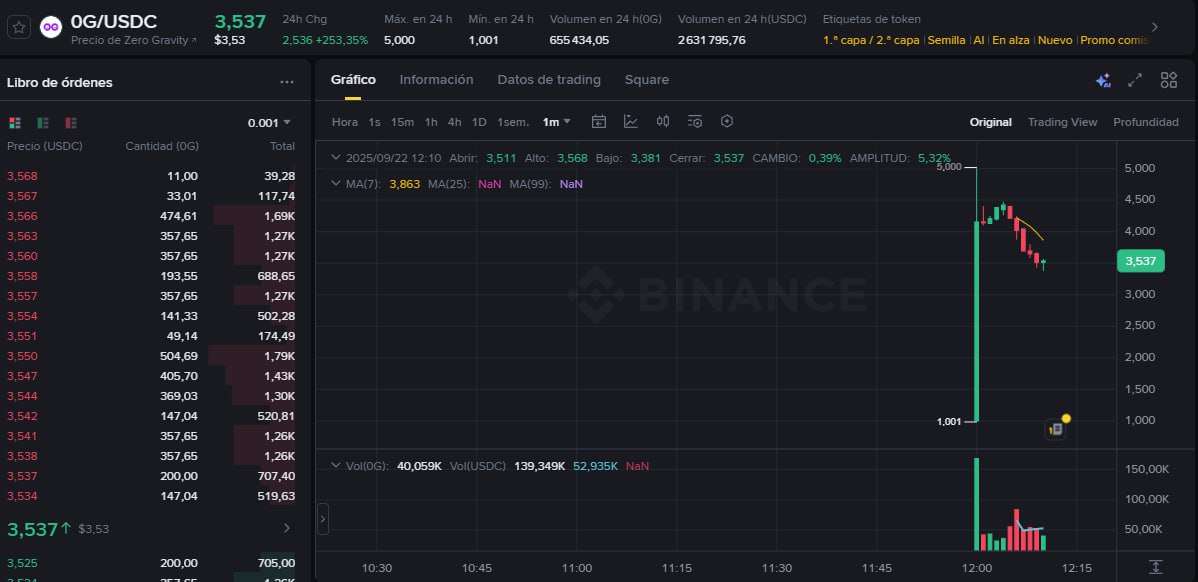
Task: Expand side panel handle left of chart
Action: point(322,519)
